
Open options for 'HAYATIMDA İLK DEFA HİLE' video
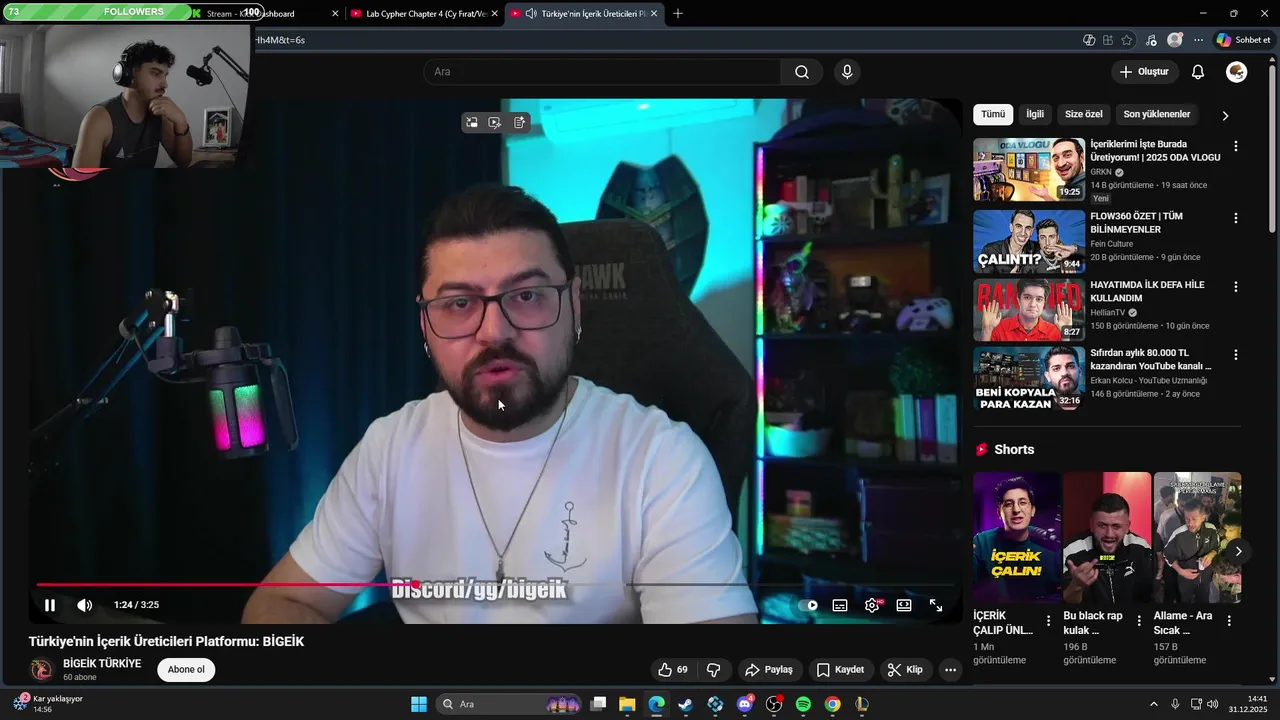click(x=1236, y=286)
